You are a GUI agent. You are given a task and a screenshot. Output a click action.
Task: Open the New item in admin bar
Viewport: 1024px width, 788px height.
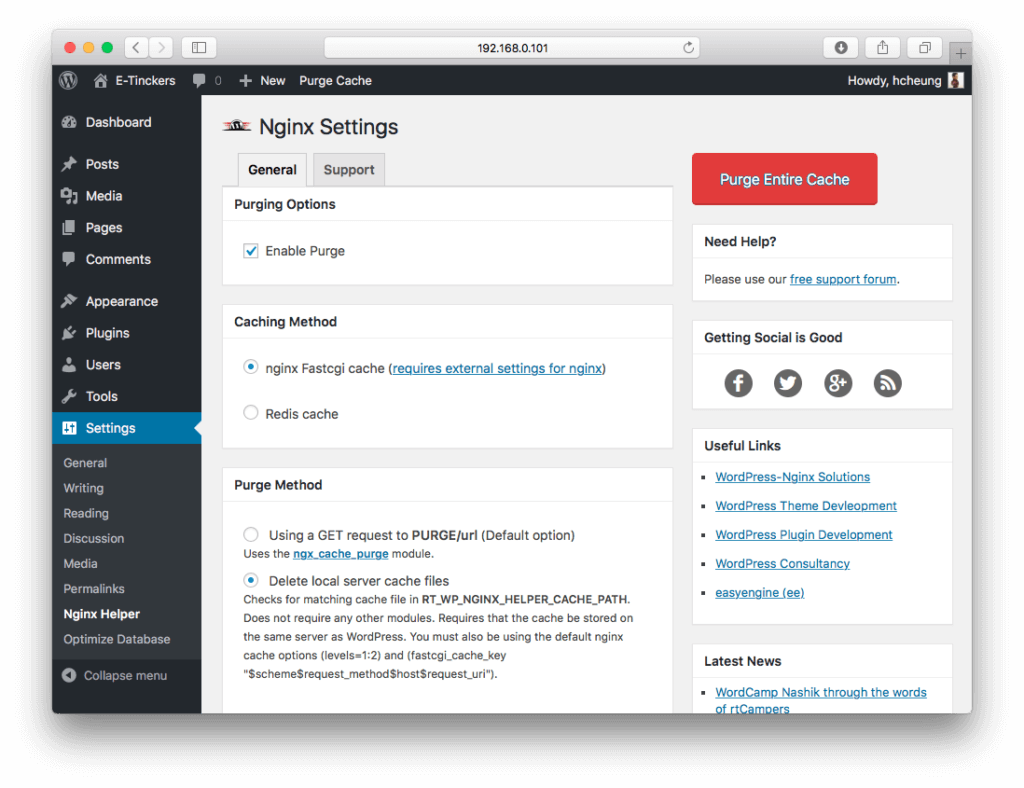pyautogui.click(x=262, y=80)
